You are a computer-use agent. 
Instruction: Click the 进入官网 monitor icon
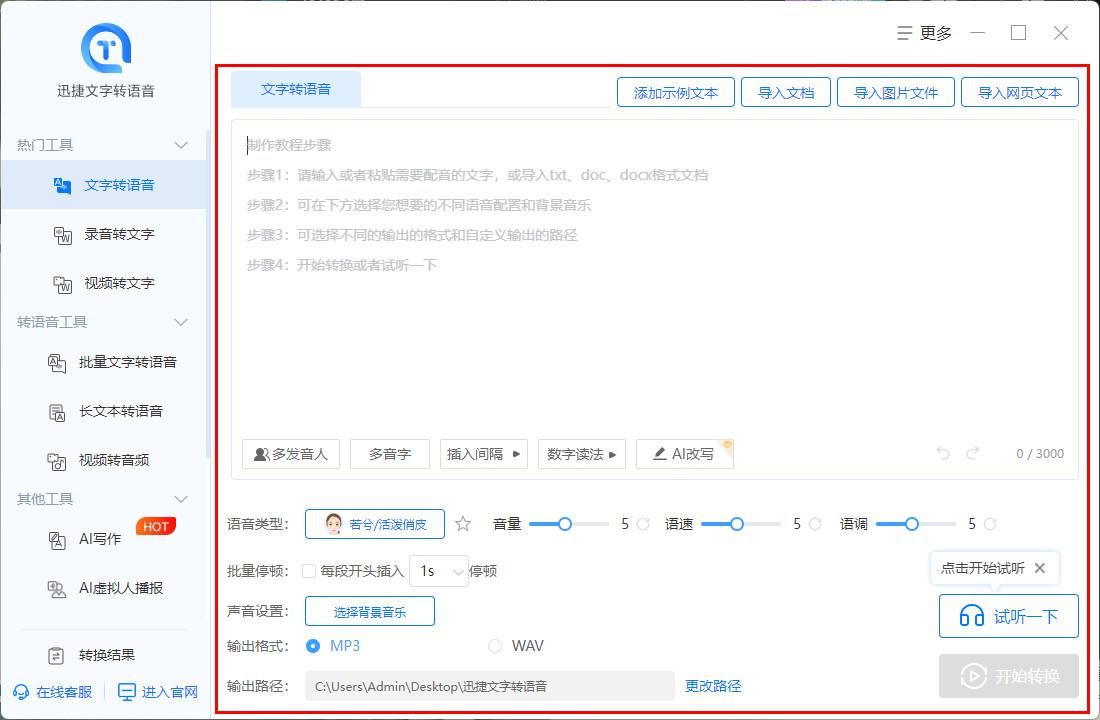pos(127,692)
